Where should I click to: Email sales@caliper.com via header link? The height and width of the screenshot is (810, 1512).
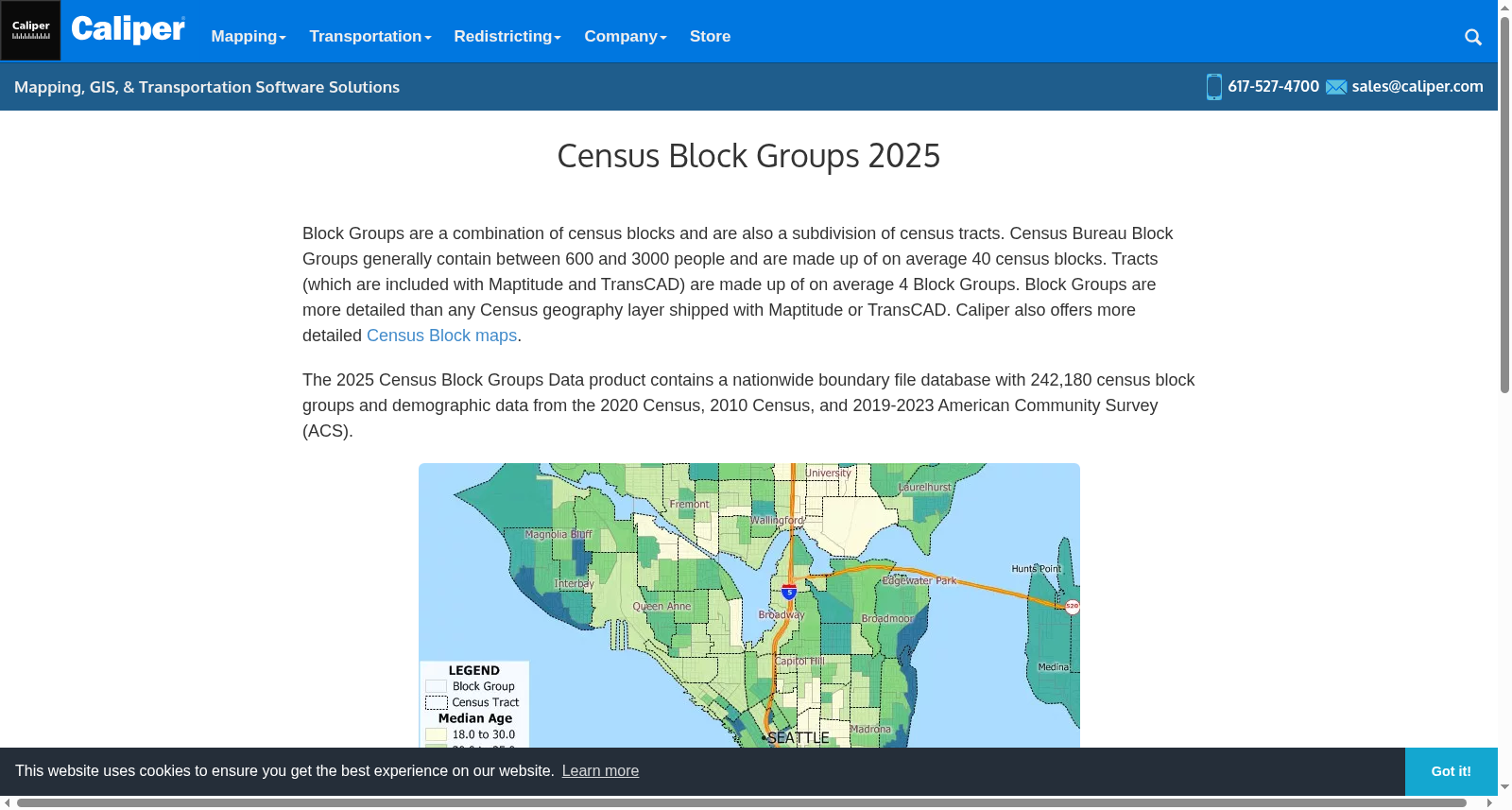tap(1417, 86)
